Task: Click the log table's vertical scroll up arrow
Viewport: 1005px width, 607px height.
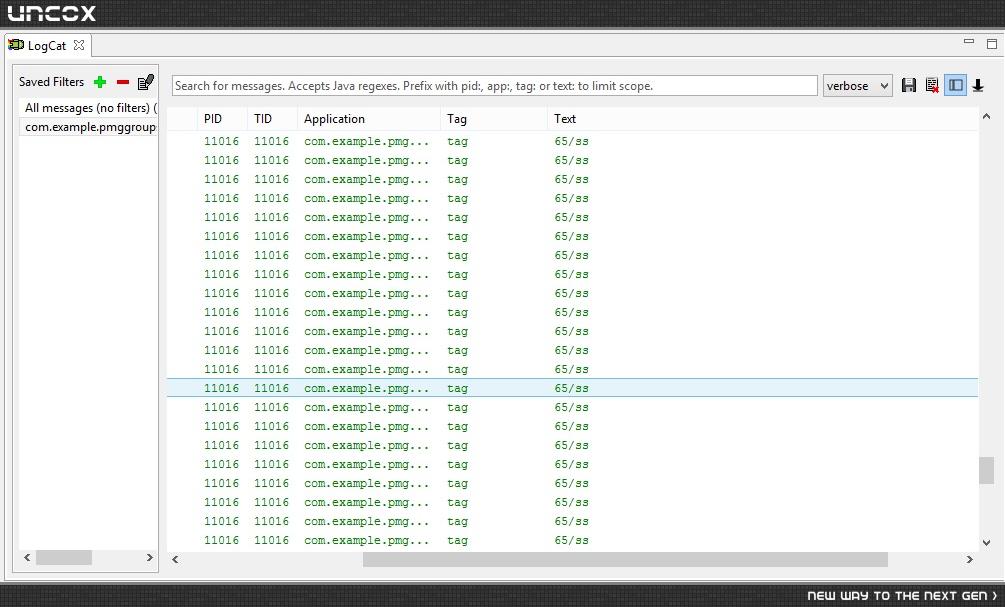Action: (x=986, y=116)
